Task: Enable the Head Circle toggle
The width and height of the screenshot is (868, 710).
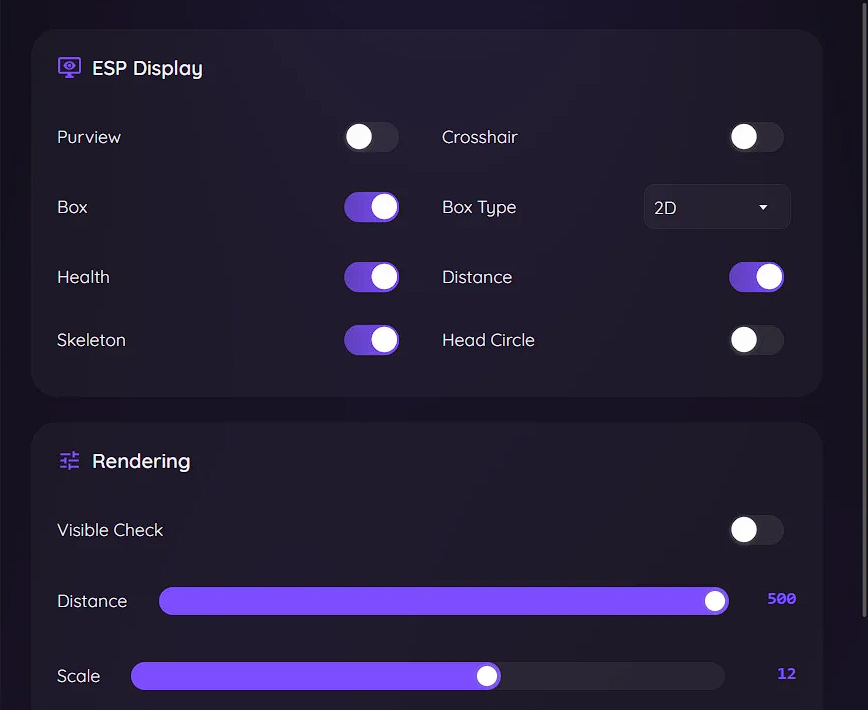Action: (756, 340)
